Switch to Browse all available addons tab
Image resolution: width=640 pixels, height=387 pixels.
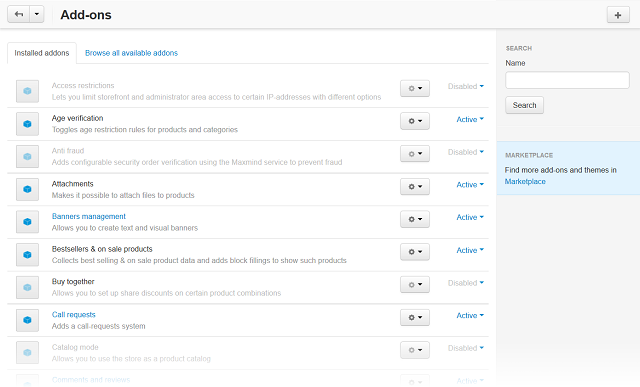131,53
